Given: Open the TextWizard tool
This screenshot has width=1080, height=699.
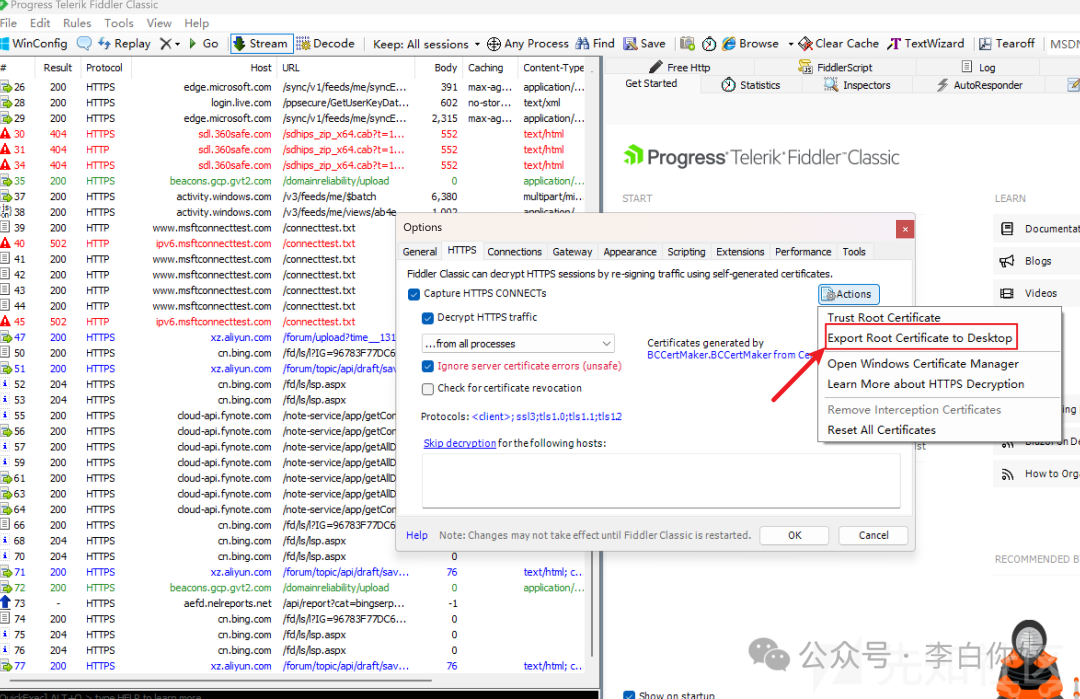Looking at the screenshot, I should click(925, 43).
